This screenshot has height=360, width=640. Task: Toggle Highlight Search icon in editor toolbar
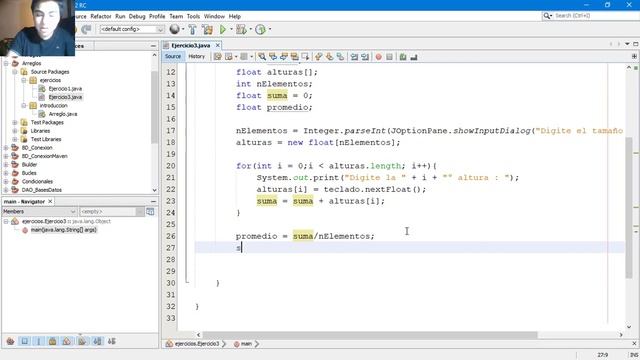pos(294,57)
